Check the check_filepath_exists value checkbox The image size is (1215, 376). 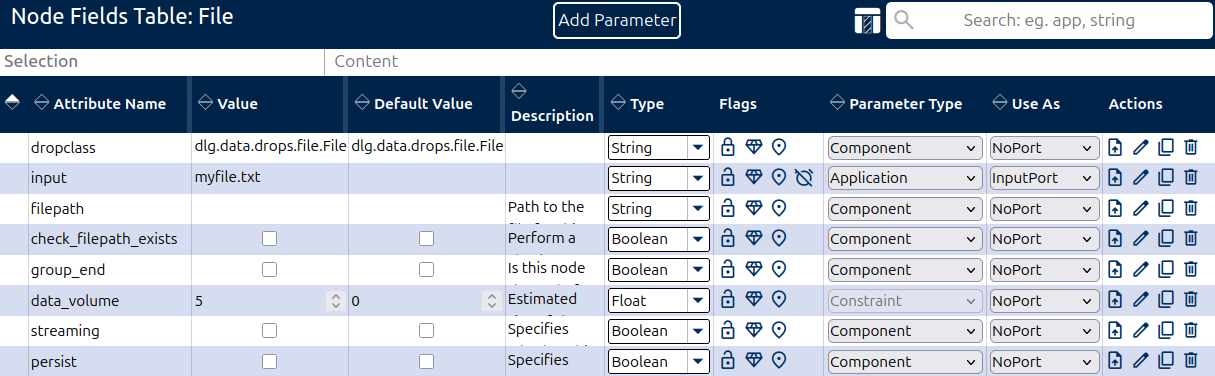click(x=269, y=239)
